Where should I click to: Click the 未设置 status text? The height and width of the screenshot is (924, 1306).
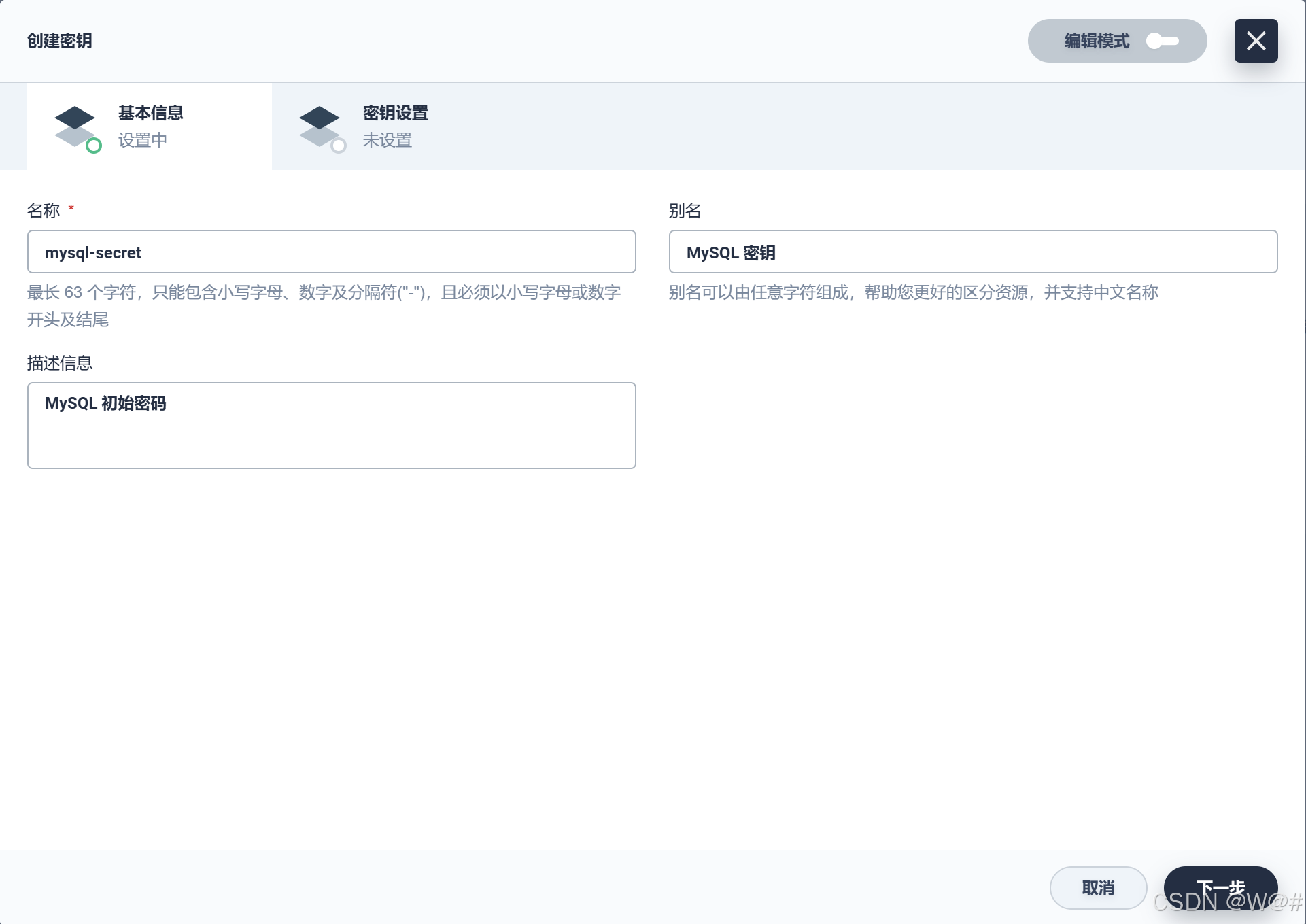(388, 140)
